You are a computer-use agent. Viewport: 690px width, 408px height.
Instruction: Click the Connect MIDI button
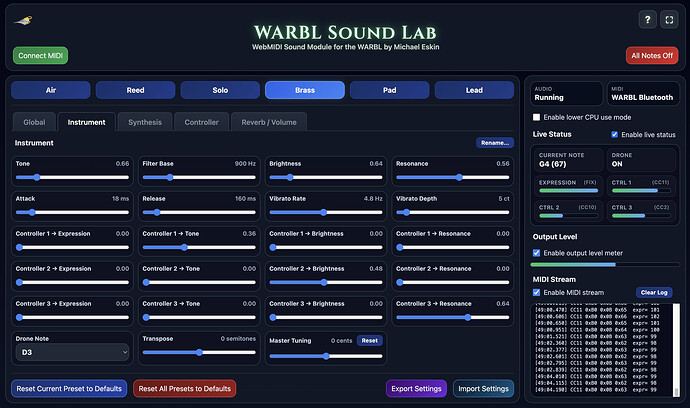click(x=40, y=55)
